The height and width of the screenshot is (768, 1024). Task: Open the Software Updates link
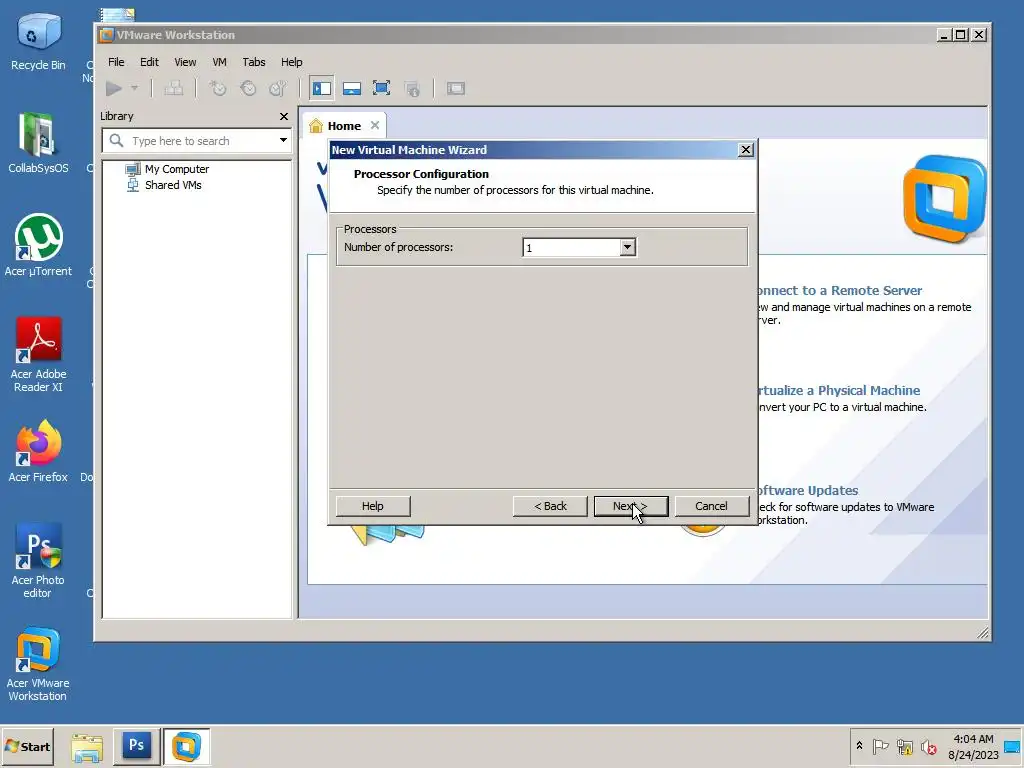(808, 490)
